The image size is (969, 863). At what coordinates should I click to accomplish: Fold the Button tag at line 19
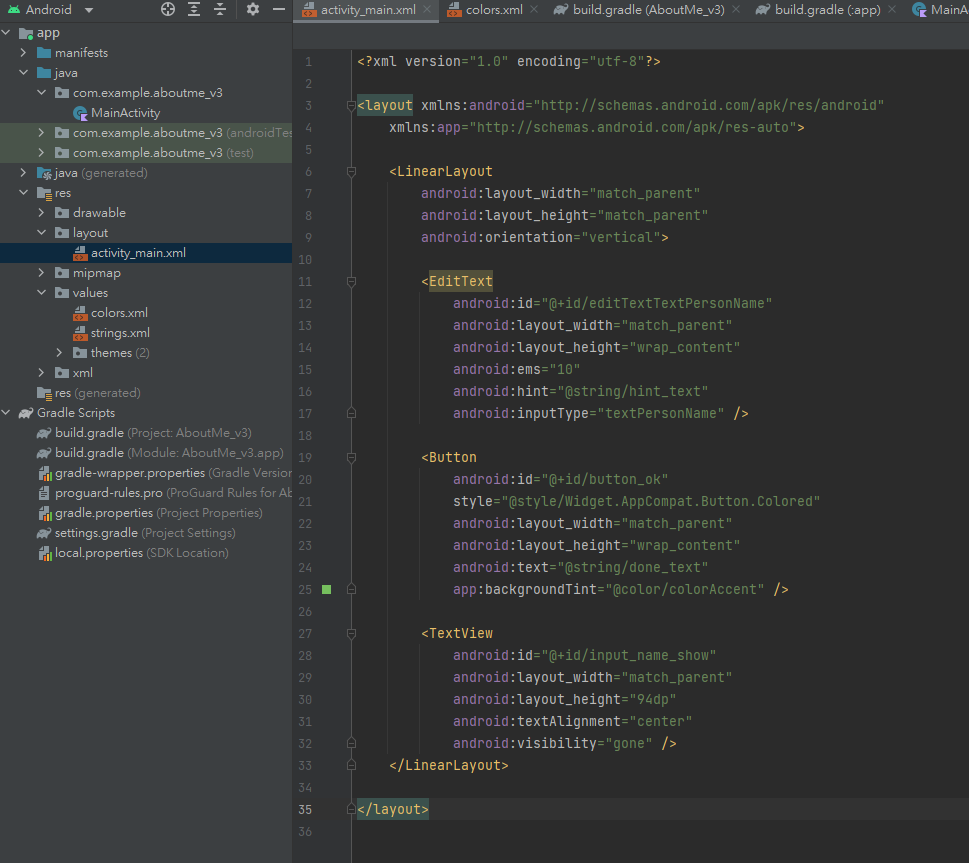point(351,458)
